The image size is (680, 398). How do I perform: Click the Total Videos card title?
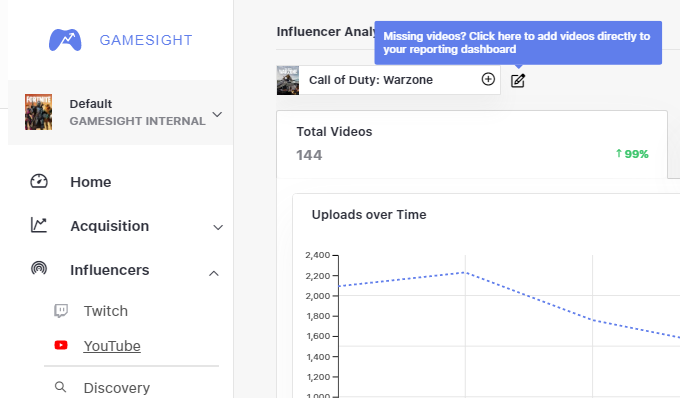pos(334,132)
